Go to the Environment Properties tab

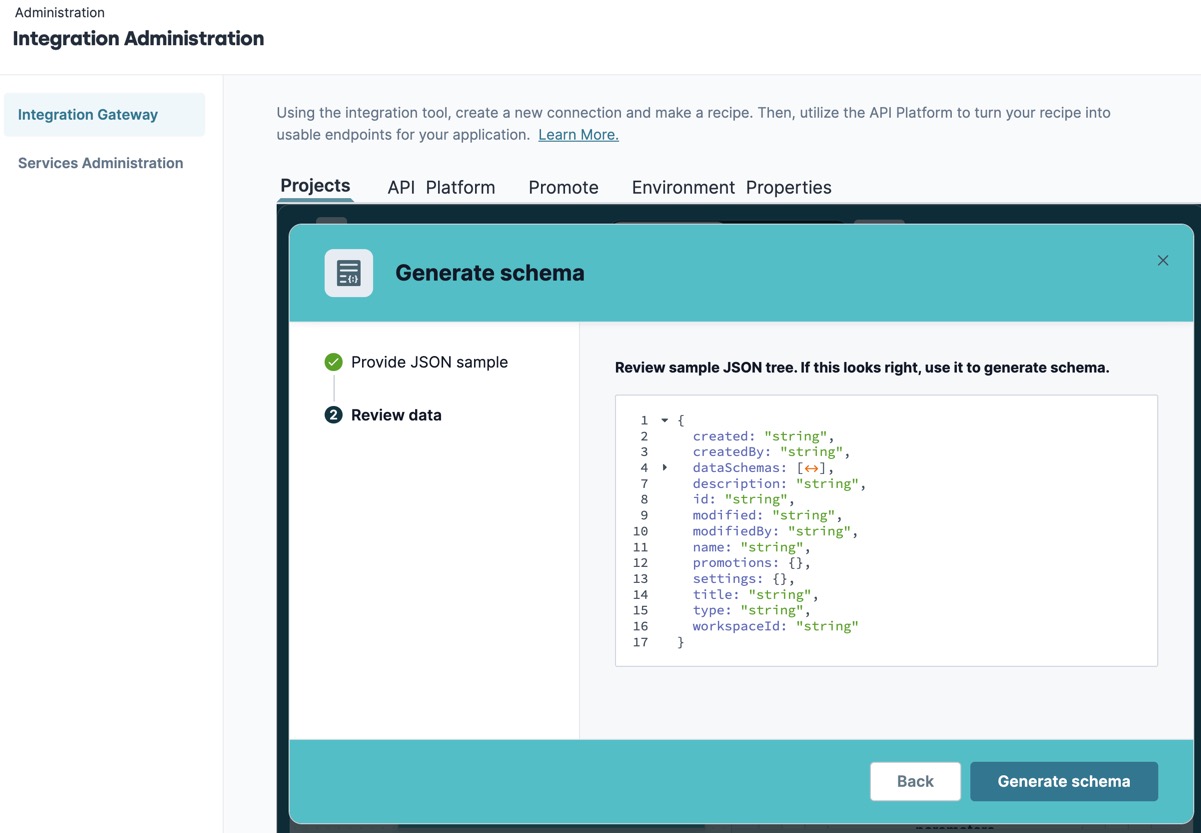click(731, 187)
